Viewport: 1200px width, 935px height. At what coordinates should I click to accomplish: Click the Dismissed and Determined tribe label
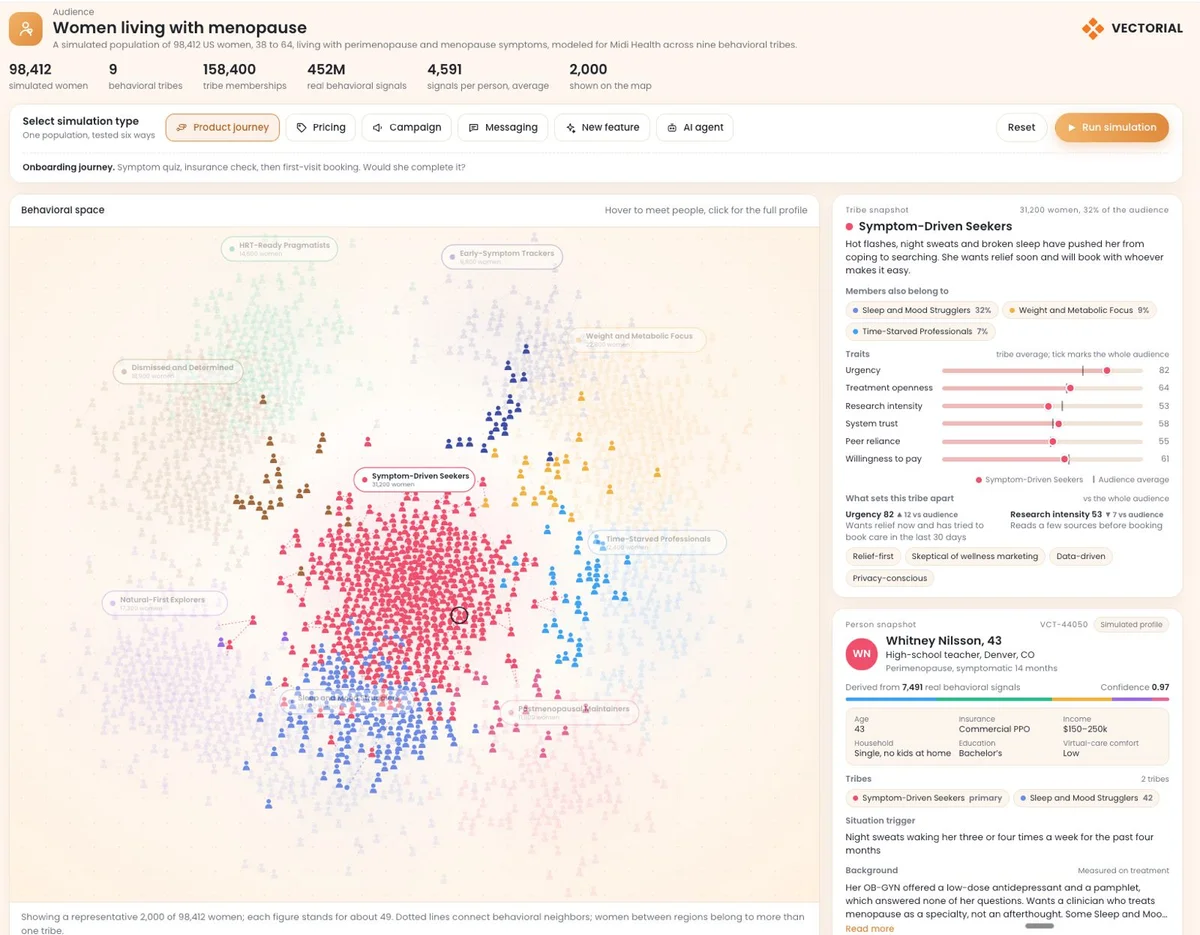pos(179,371)
